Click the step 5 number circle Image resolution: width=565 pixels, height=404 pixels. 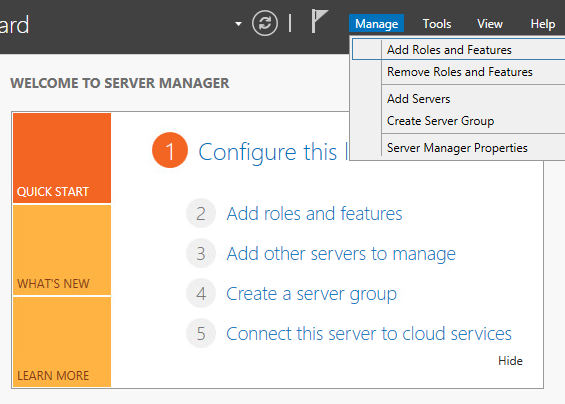click(x=201, y=333)
